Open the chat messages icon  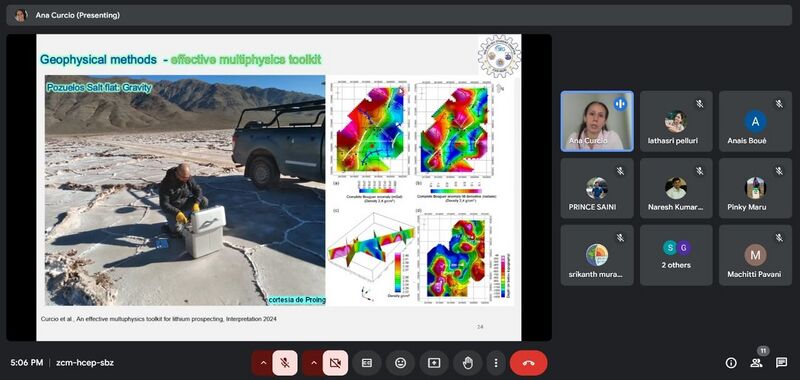coord(781,363)
